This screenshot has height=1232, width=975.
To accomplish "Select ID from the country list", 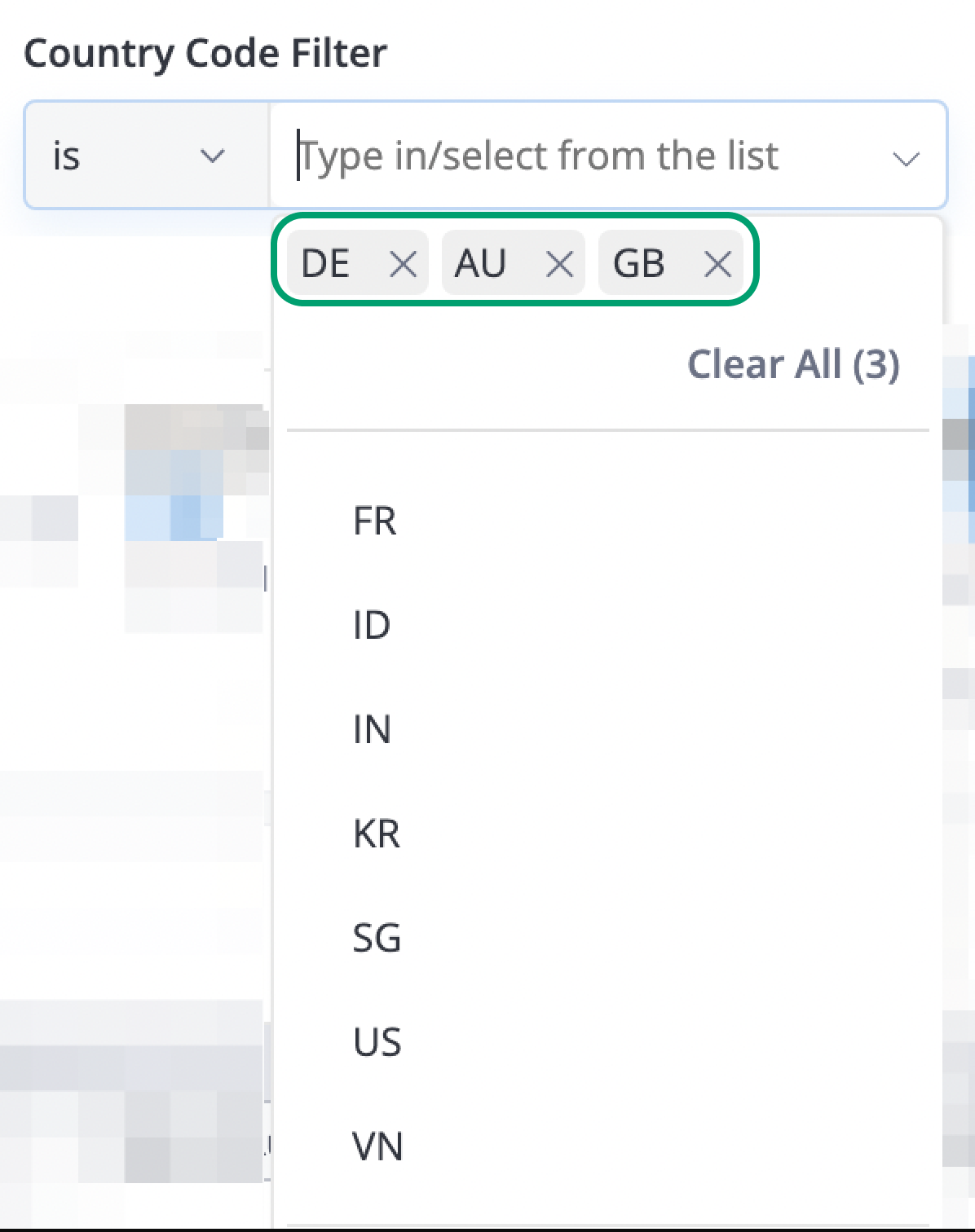I will pyautogui.click(x=607, y=625).
